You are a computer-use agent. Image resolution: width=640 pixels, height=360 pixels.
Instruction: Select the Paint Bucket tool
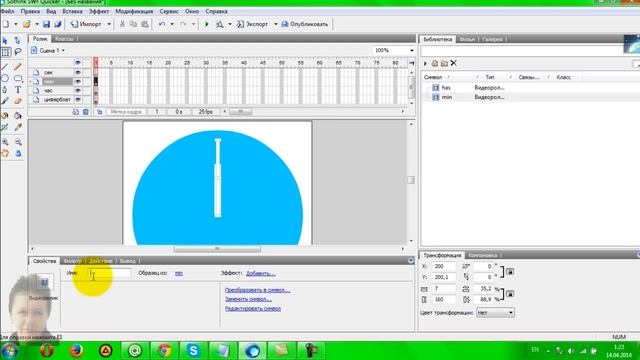point(18,116)
